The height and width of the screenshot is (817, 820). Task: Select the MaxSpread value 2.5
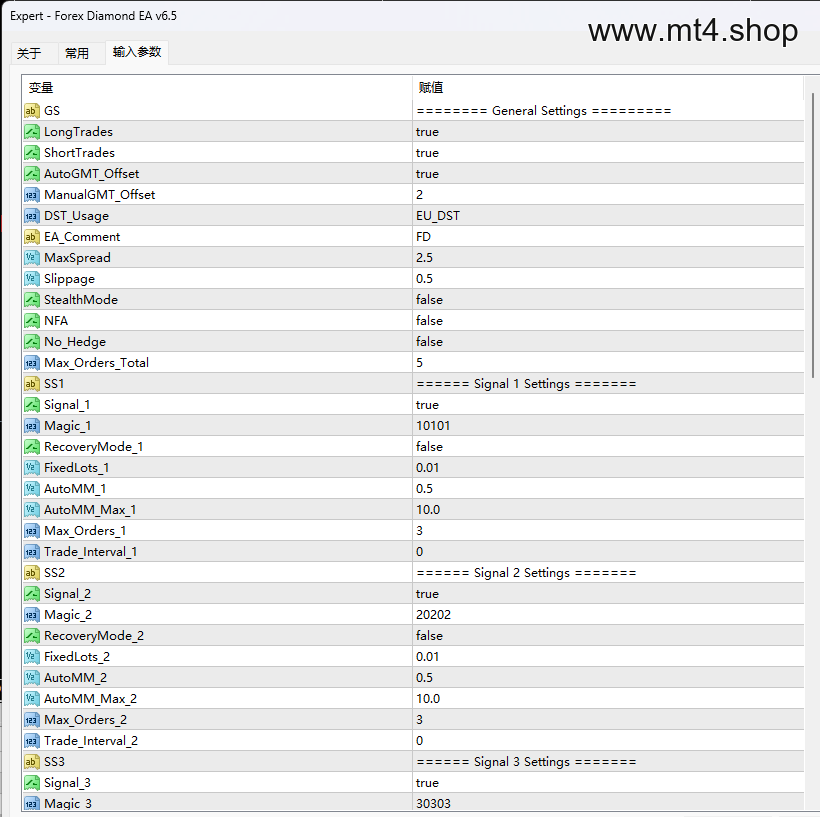coord(424,257)
